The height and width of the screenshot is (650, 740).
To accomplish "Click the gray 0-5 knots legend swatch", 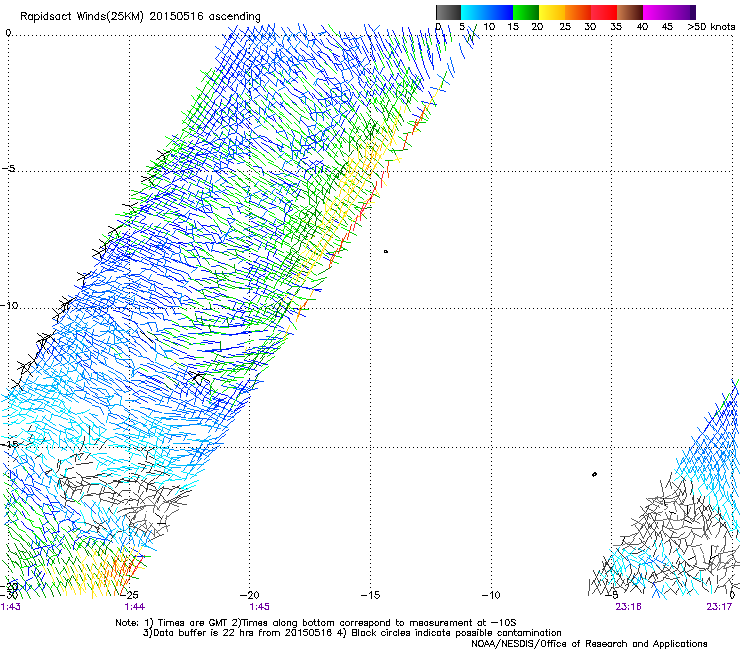I will 448,12.
